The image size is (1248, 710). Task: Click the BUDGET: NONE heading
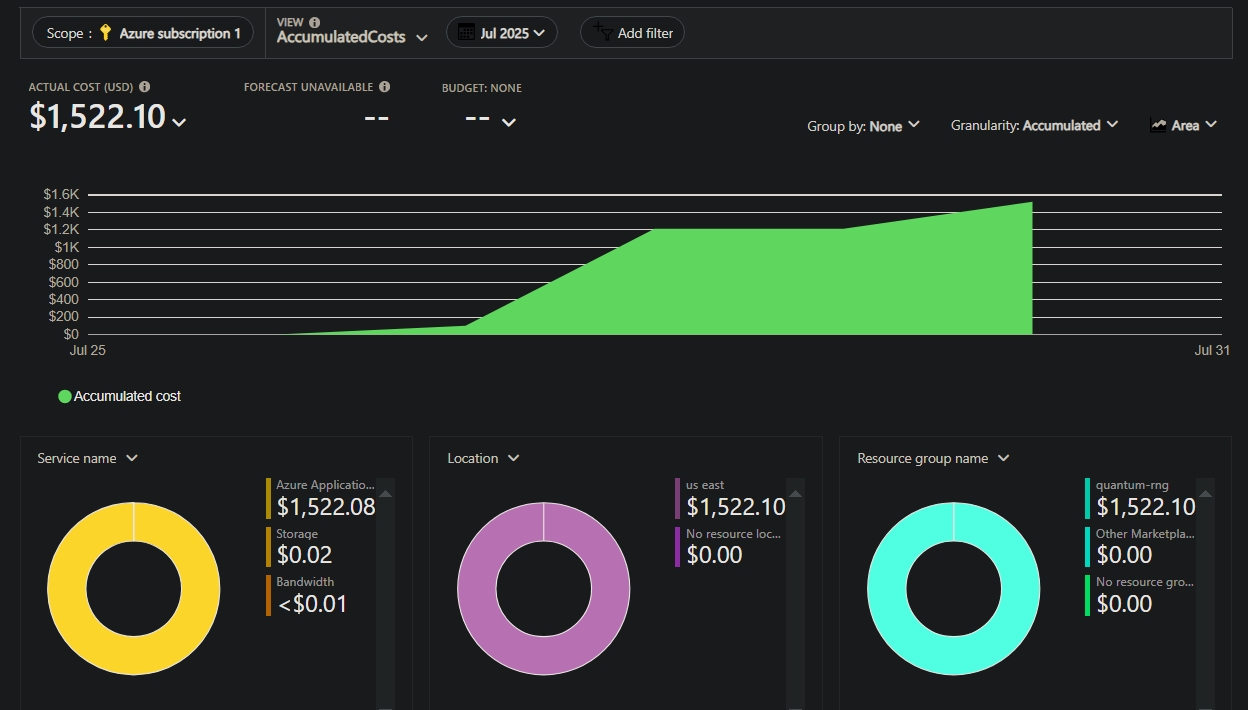click(482, 88)
